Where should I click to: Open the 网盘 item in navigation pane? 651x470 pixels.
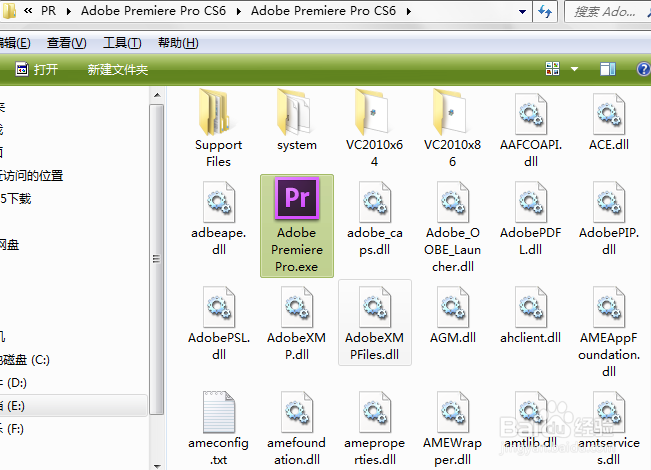click(x=9, y=245)
